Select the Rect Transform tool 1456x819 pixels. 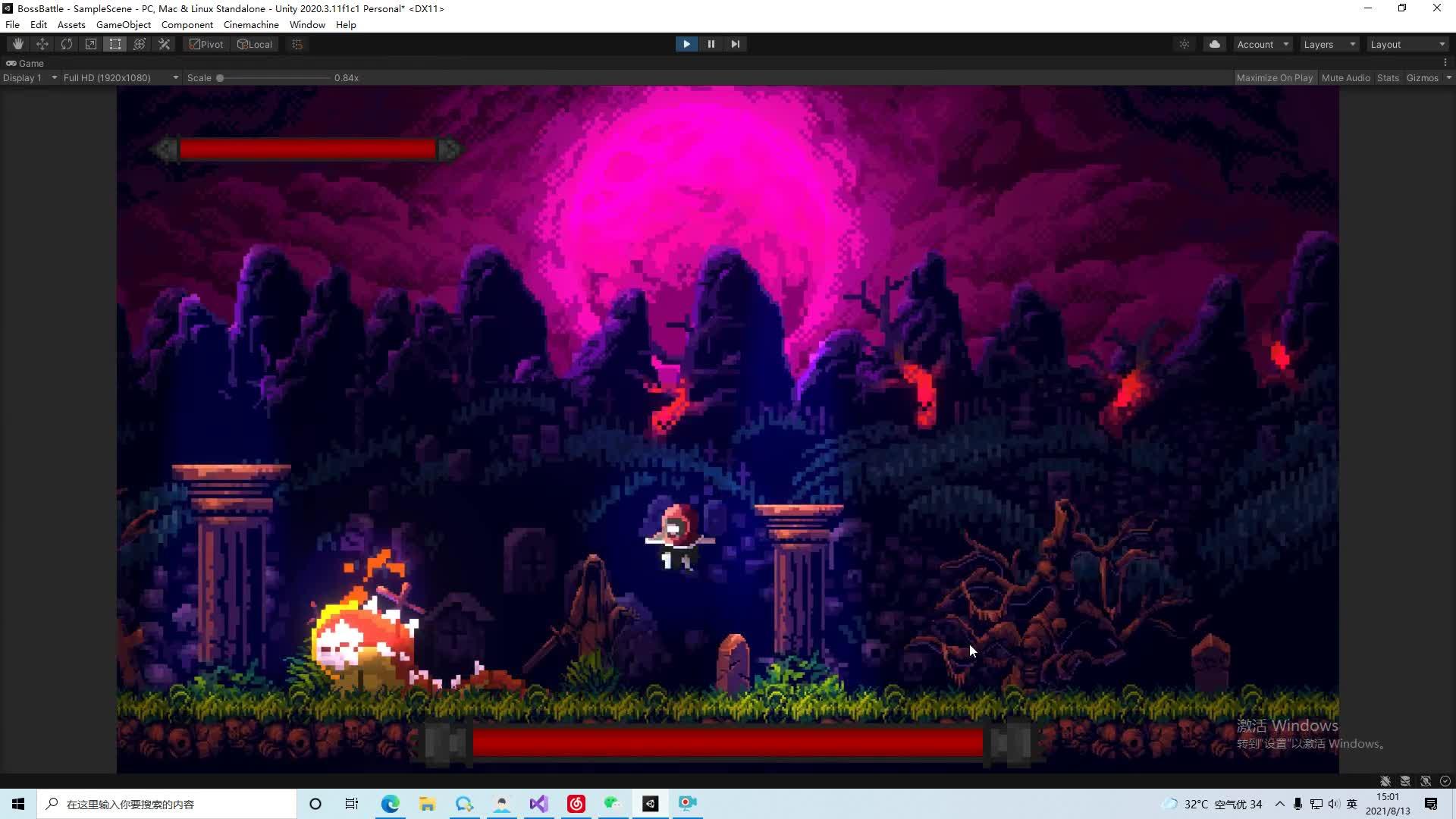(x=115, y=44)
